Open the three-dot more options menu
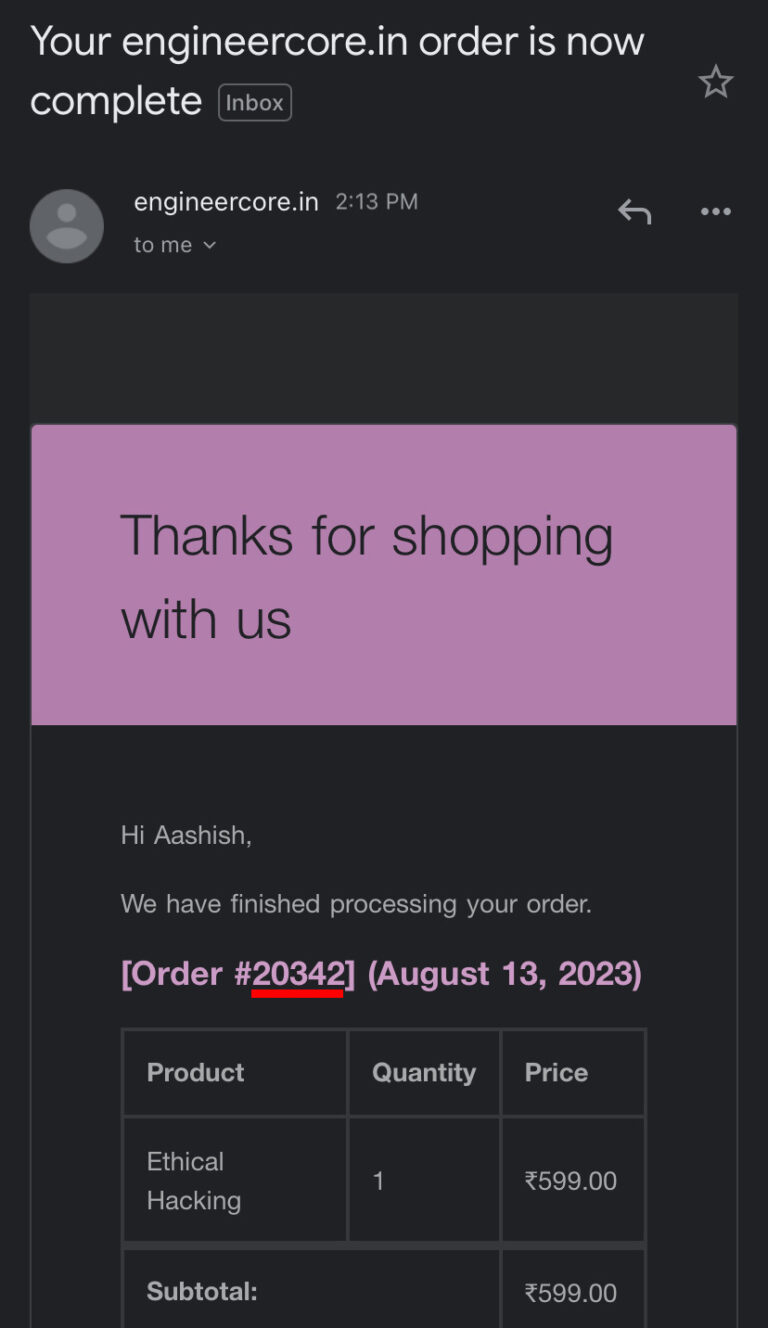The height and width of the screenshot is (1328, 768). (x=715, y=211)
